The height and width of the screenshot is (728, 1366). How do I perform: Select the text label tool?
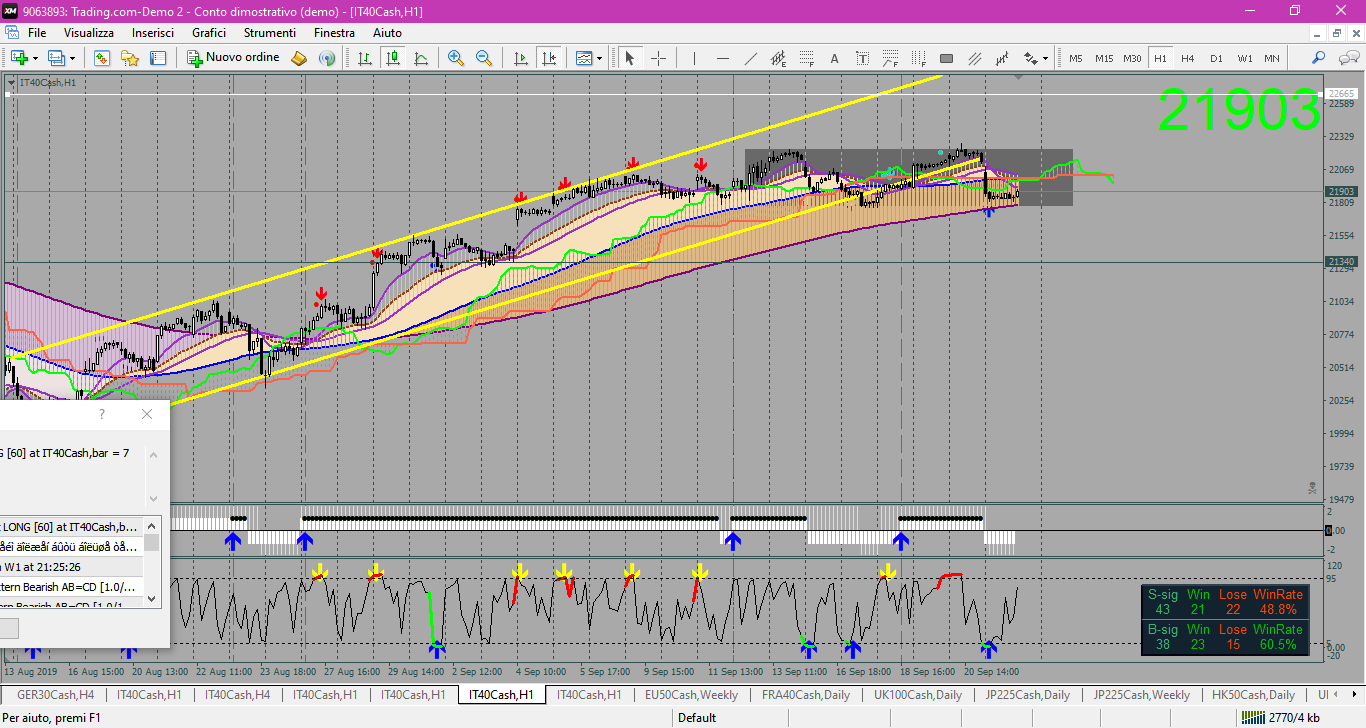(x=862, y=58)
